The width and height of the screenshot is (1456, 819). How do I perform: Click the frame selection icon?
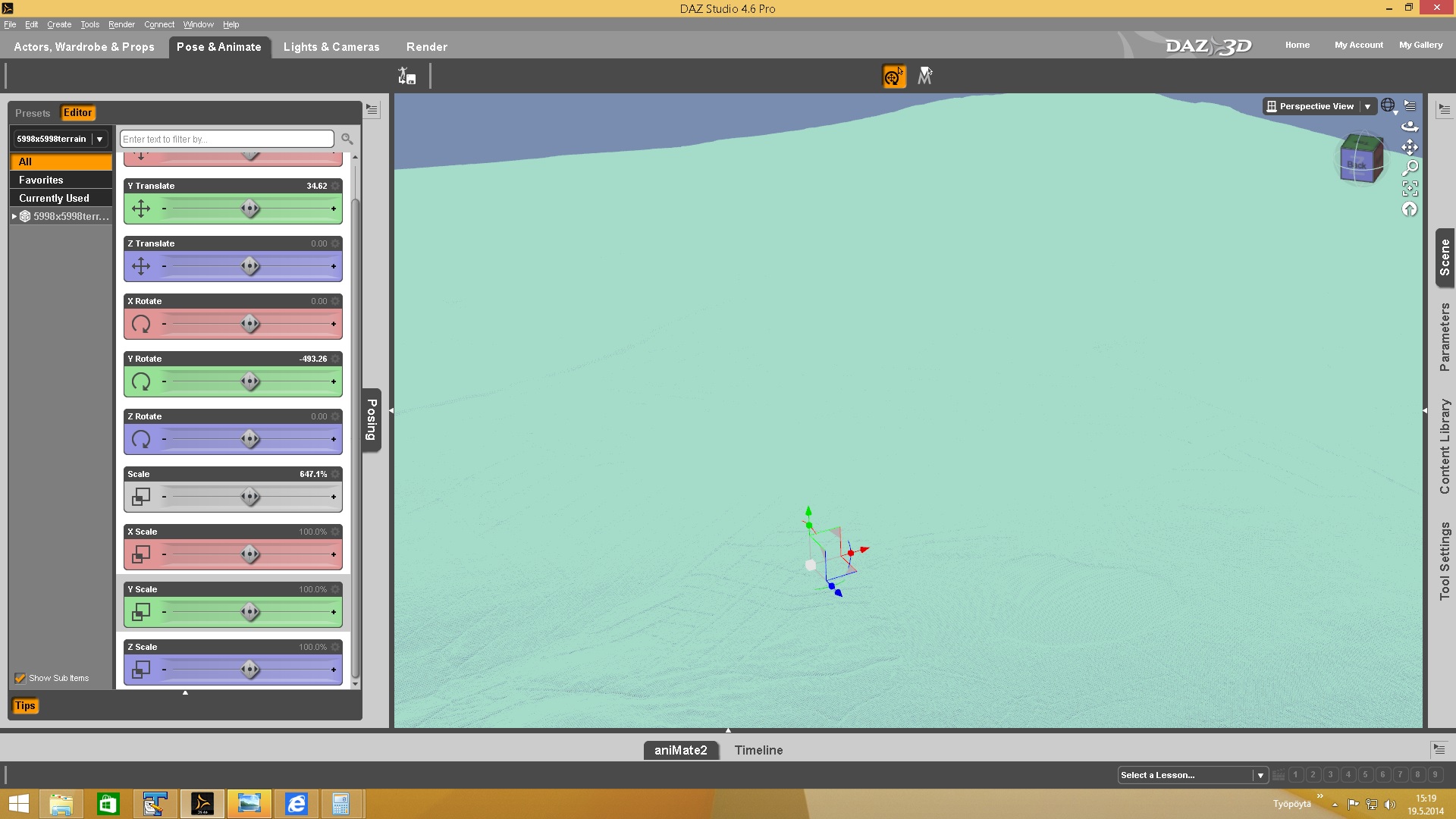coord(1410,188)
